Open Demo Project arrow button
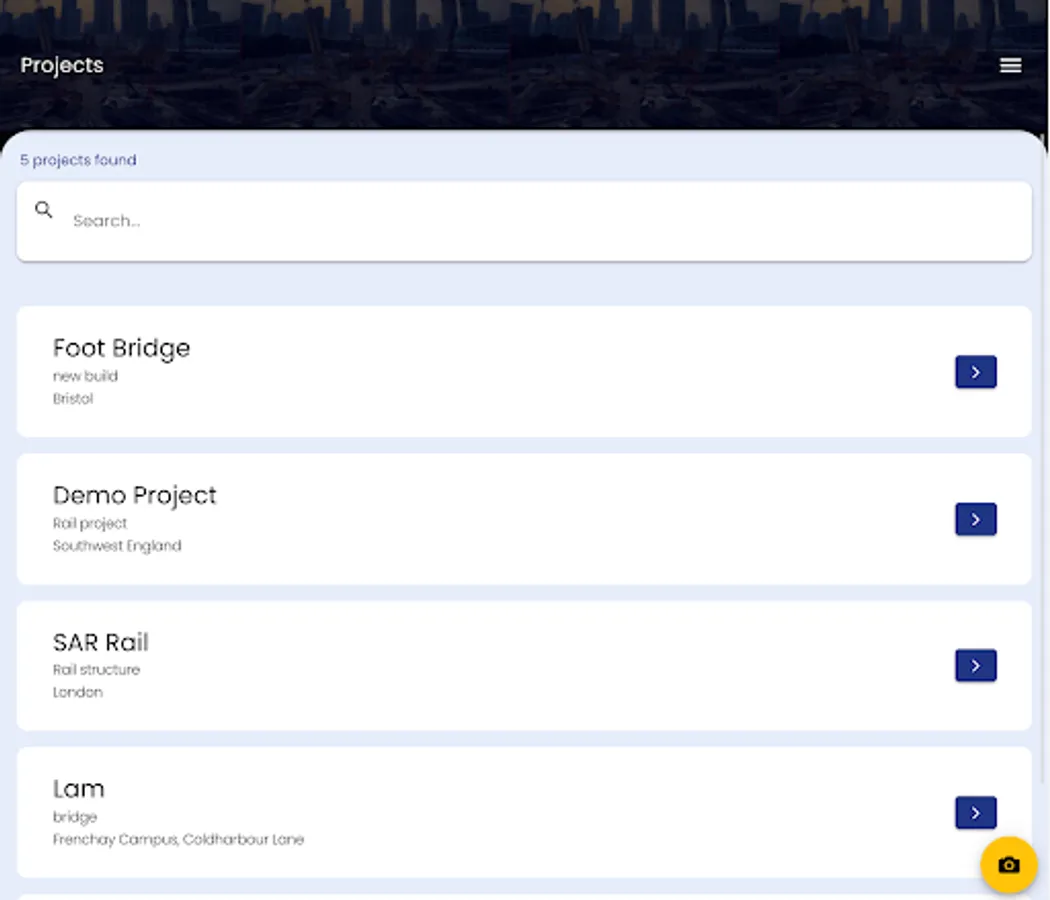This screenshot has height=900, width=1050. (x=975, y=519)
